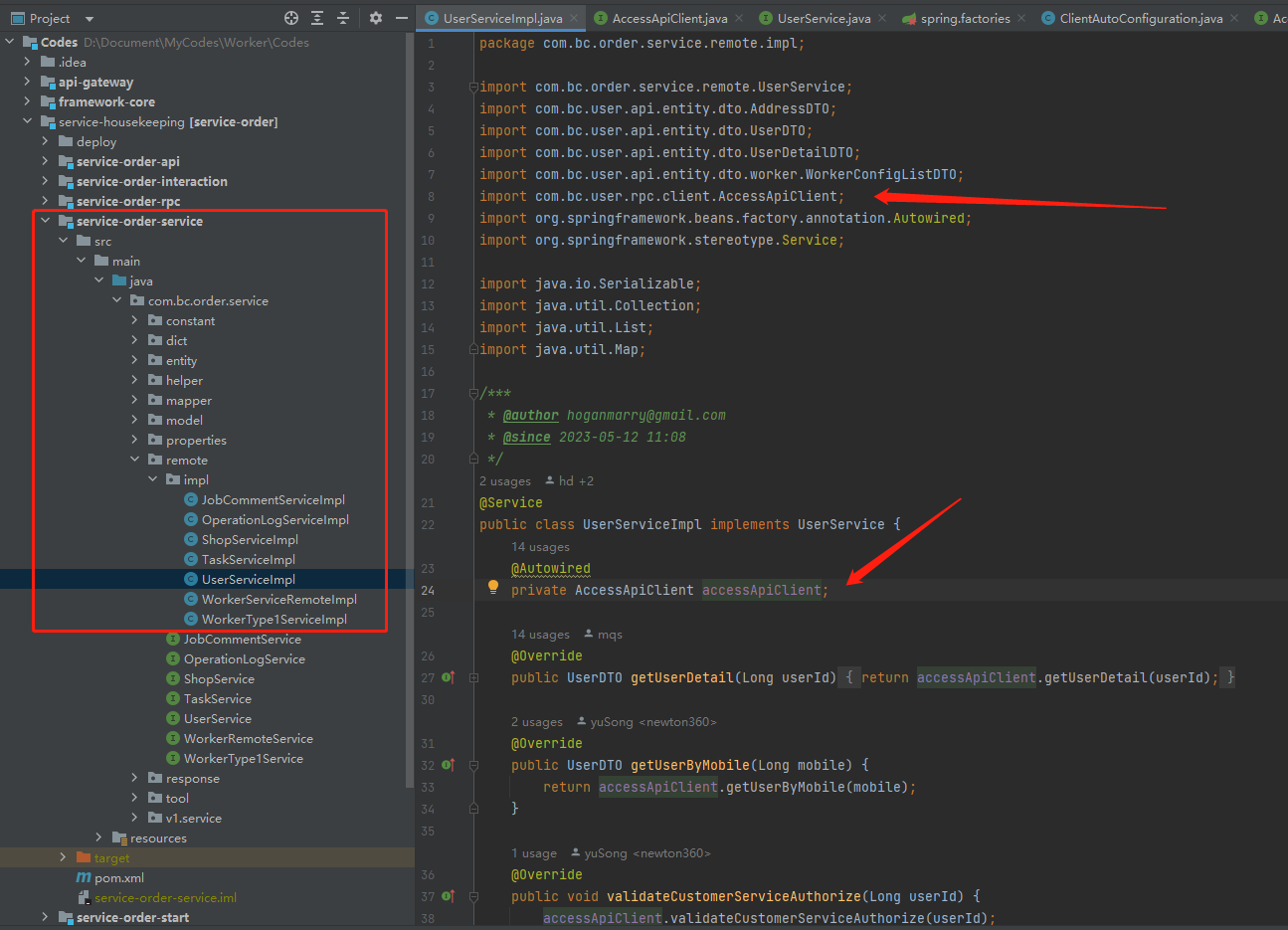Click the Expand All icon in Project toolbar
The image size is (1288, 930).
pos(317,18)
